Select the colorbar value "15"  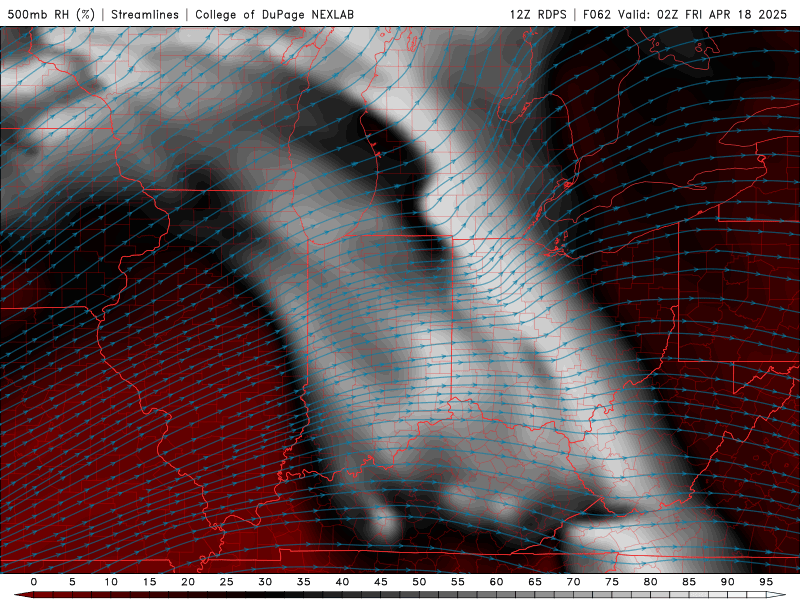pyautogui.click(x=149, y=582)
